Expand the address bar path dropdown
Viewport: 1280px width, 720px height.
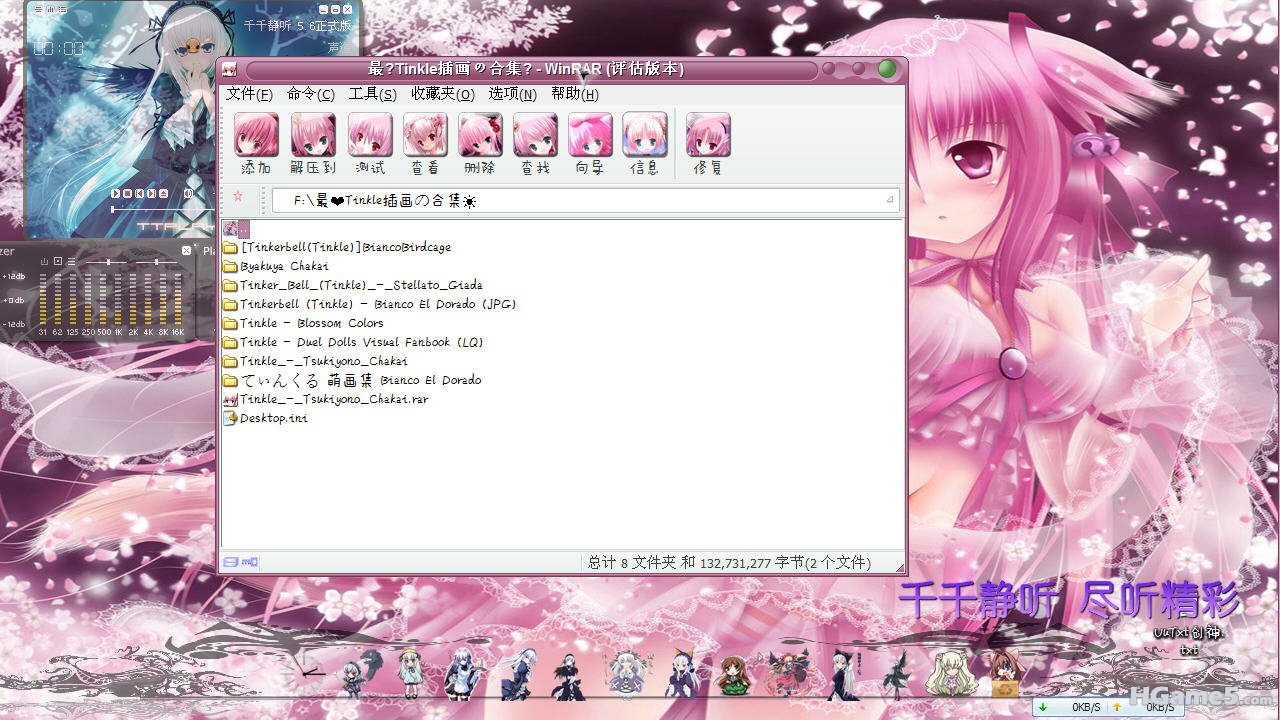pos(890,200)
